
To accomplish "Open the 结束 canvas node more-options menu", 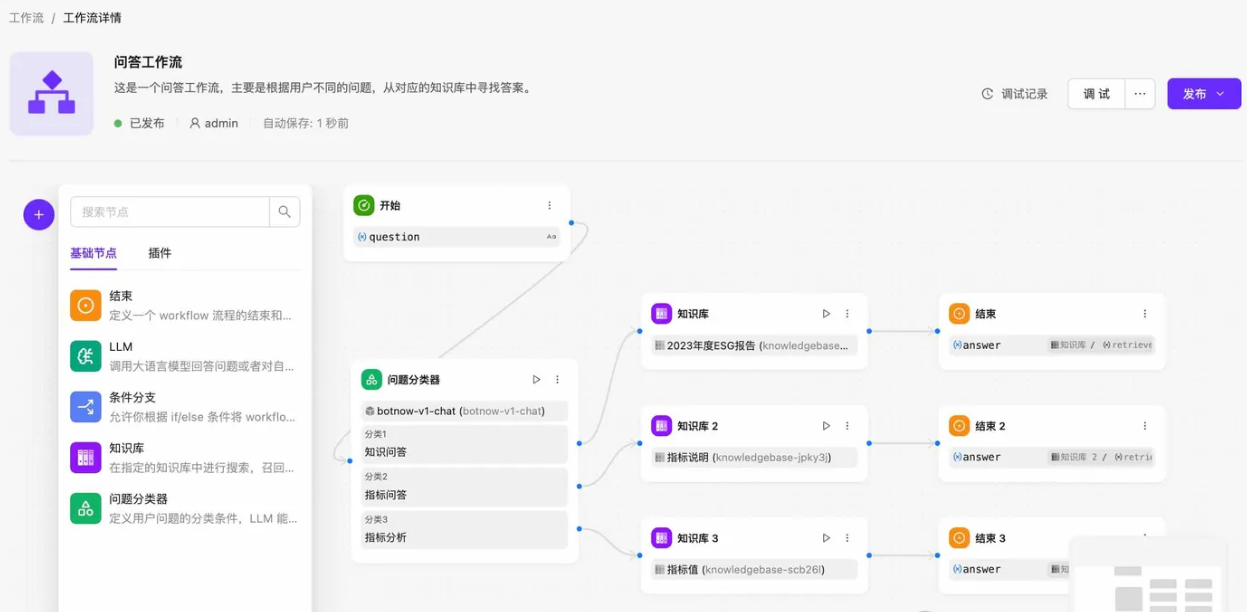I will [x=1145, y=313].
